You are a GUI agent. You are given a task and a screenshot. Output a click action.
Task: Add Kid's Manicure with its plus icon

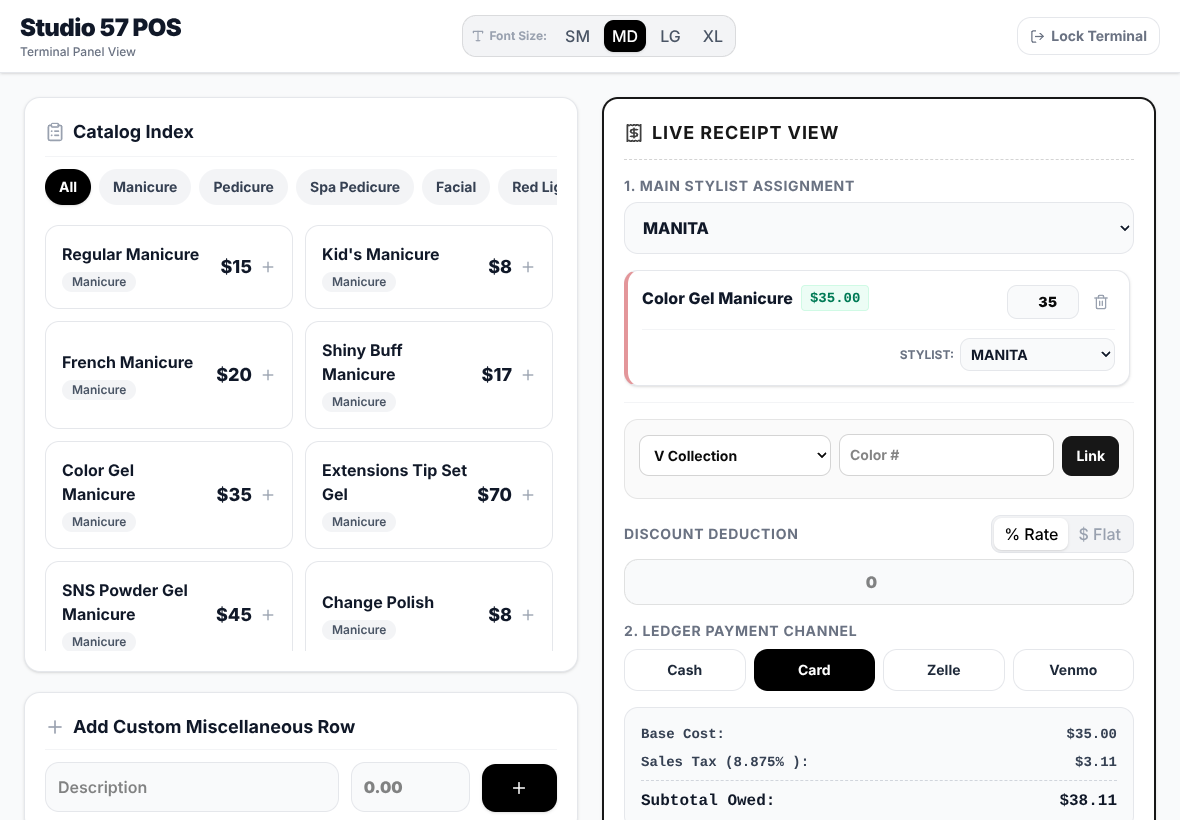tap(528, 267)
